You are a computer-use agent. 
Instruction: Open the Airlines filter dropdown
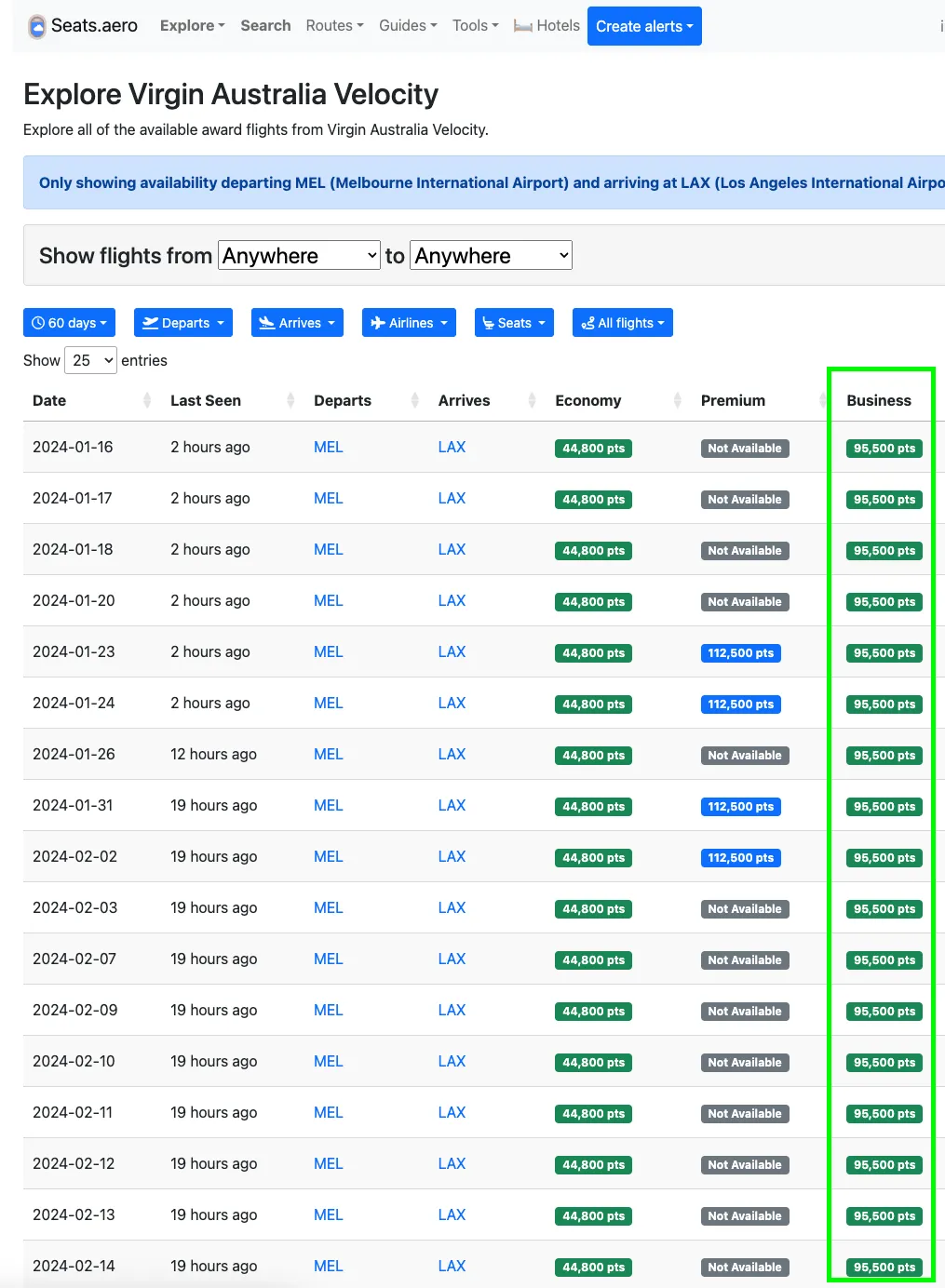409,323
